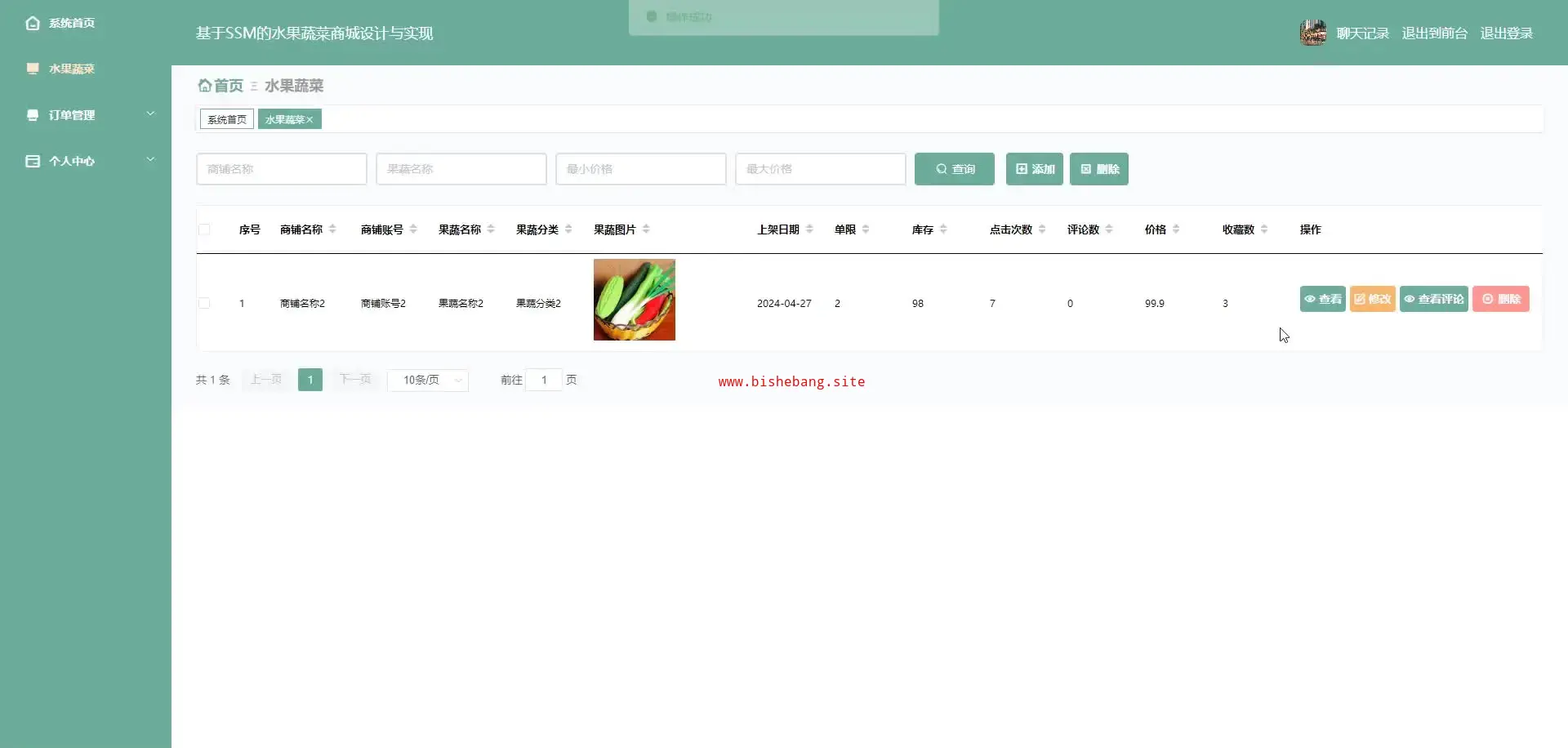Focus the 商铺名称 search field

pos(282,169)
